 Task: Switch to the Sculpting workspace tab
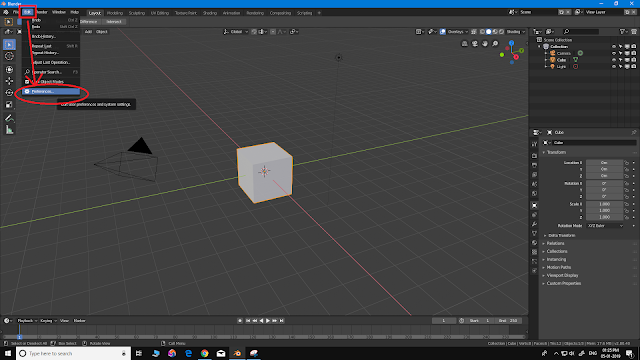click(x=137, y=13)
